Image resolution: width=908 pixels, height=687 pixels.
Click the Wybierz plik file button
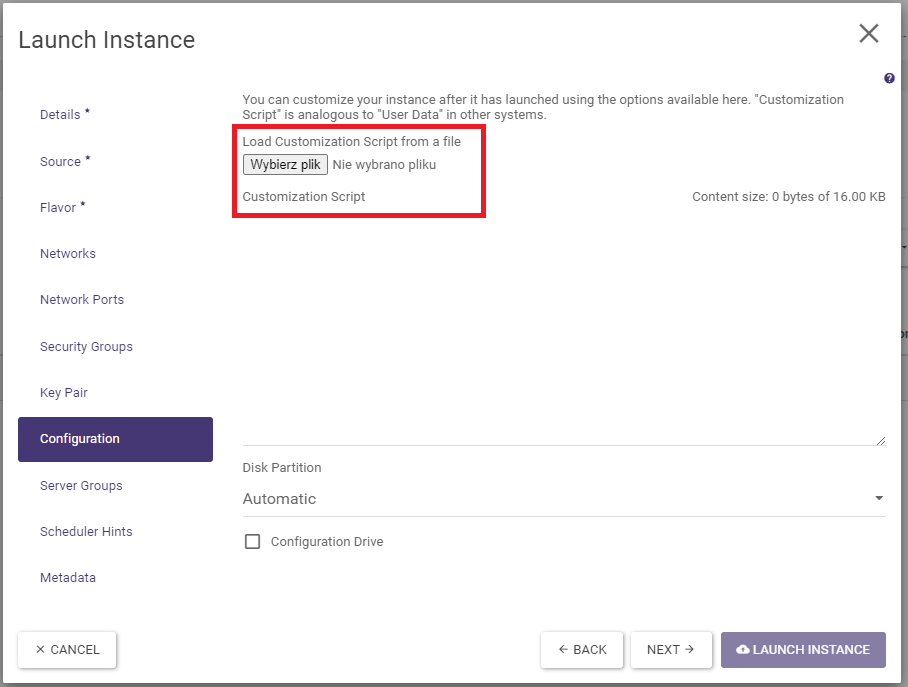tap(285, 164)
